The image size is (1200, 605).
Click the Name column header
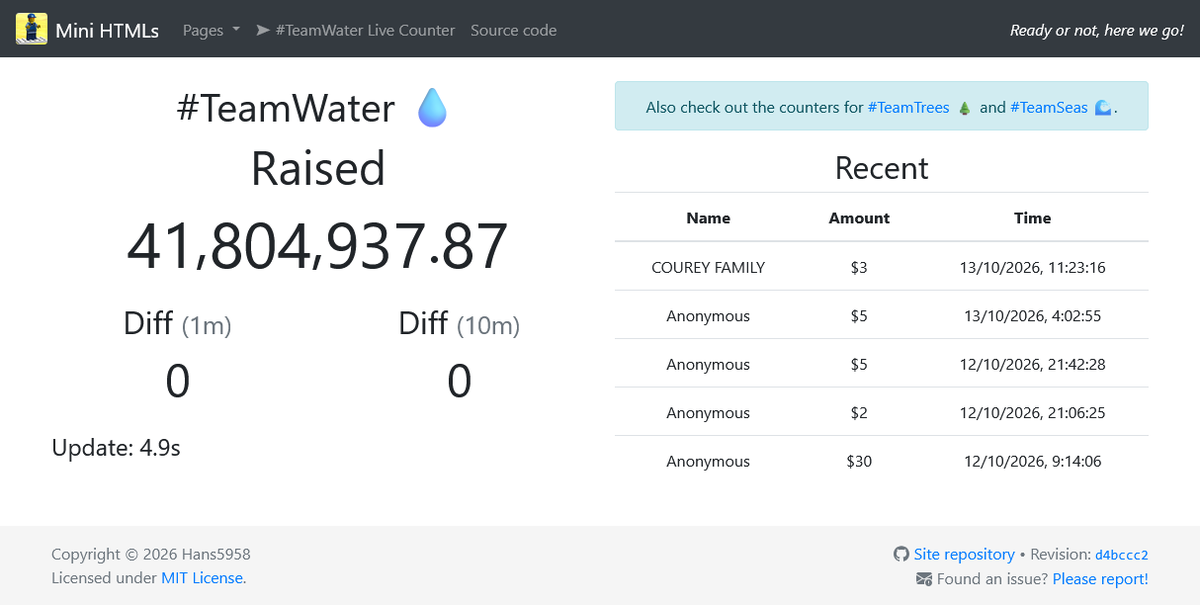click(708, 218)
